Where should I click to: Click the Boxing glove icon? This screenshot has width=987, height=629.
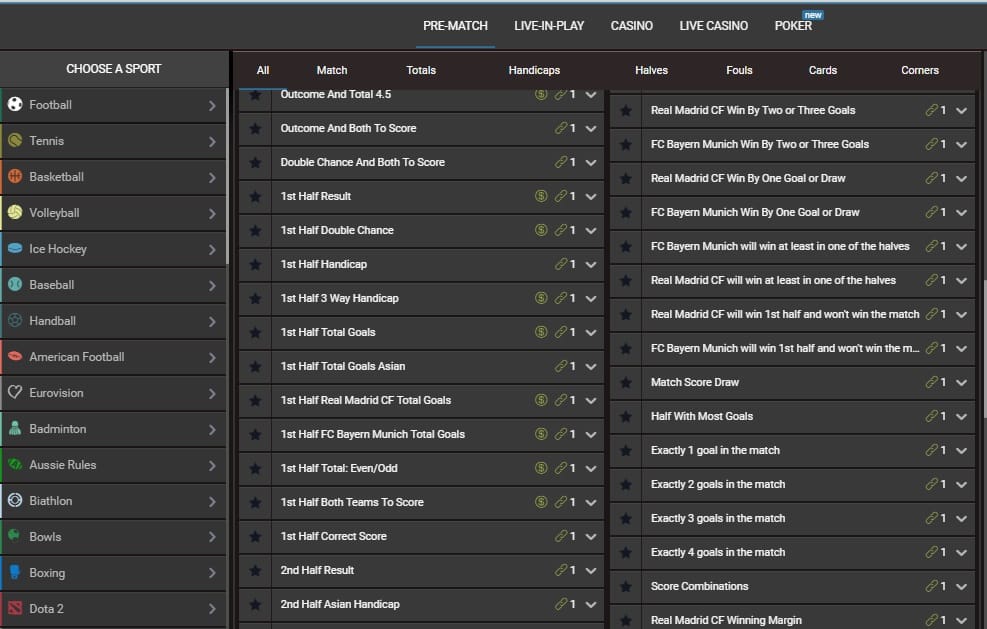click(15, 573)
